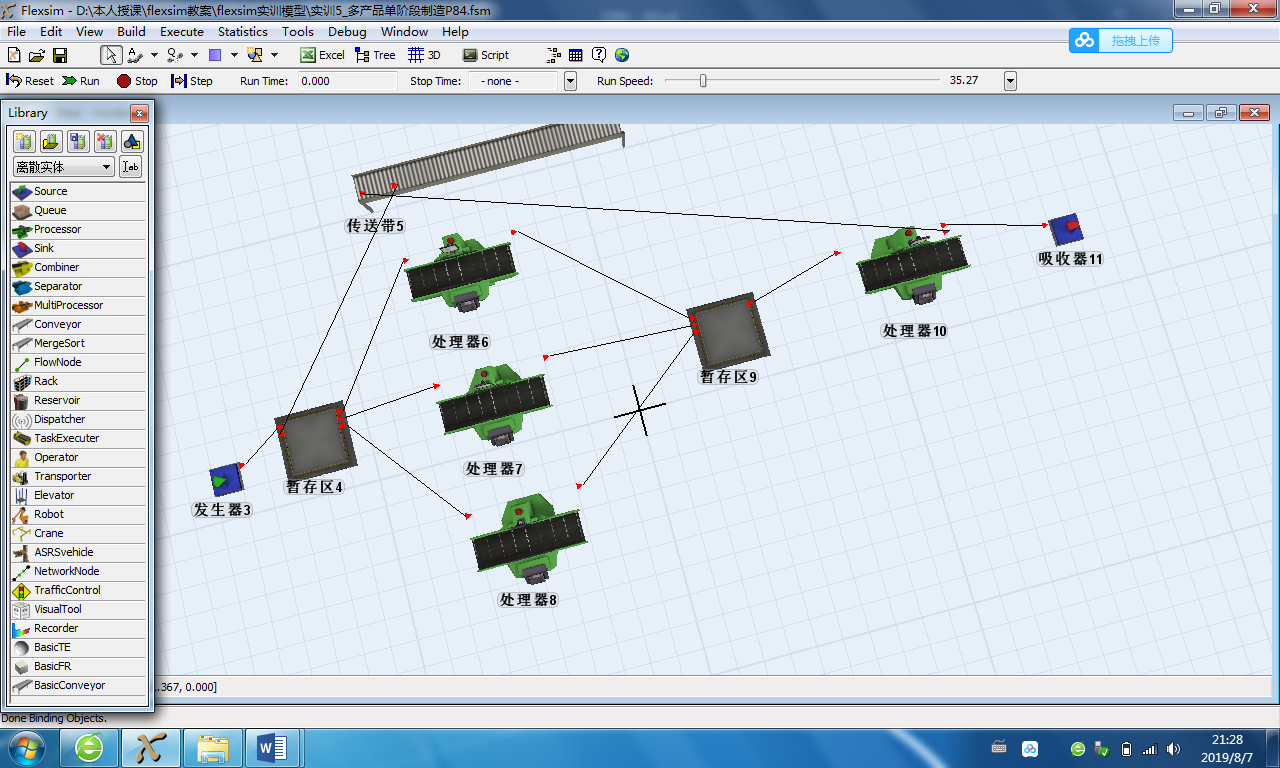This screenshot has width=1280, height=768.
Task: Open the Excel import/export tool
Action: click(x=322, y=55)
